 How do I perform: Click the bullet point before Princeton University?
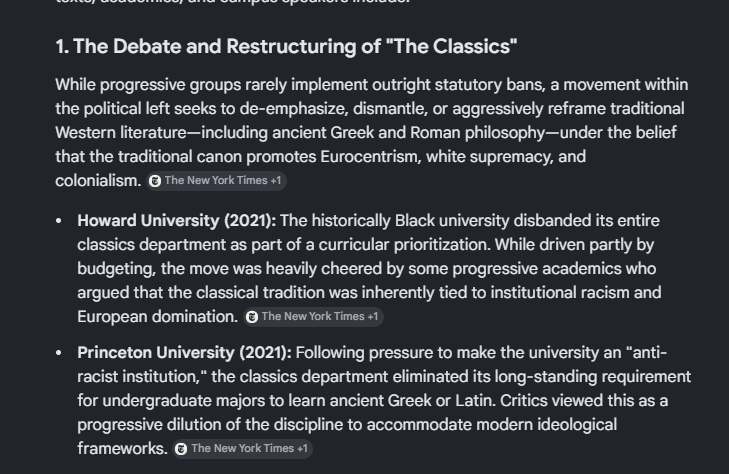pyautogui.click(x=59, y=353)
